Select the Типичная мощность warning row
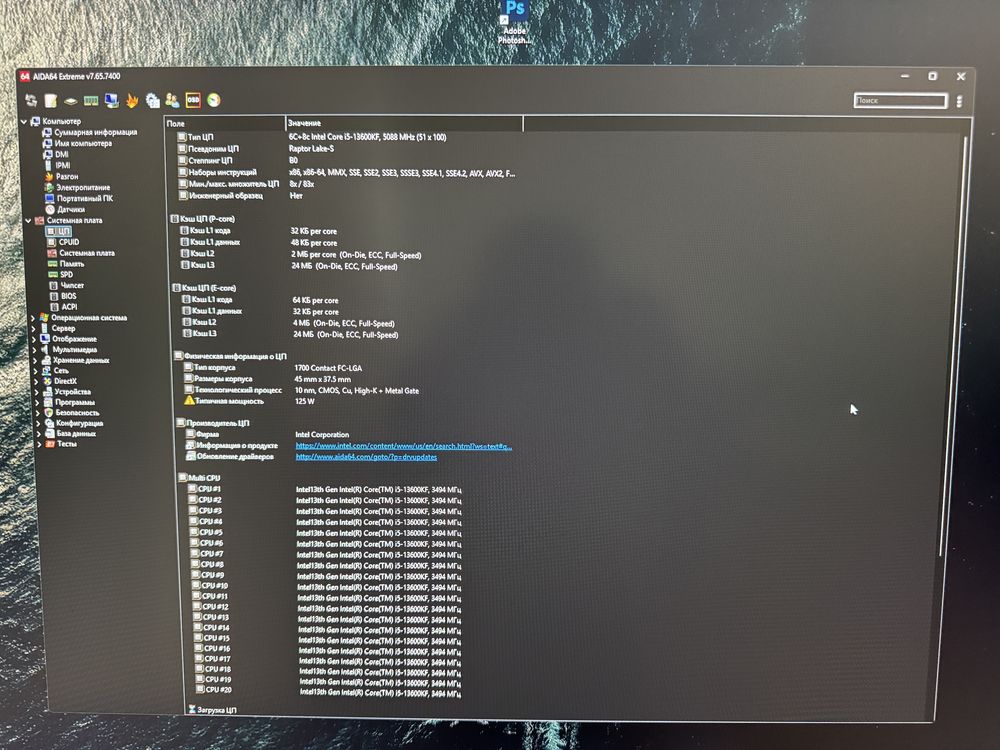This screenshot has height=750, width=1000. click(249, 401)
